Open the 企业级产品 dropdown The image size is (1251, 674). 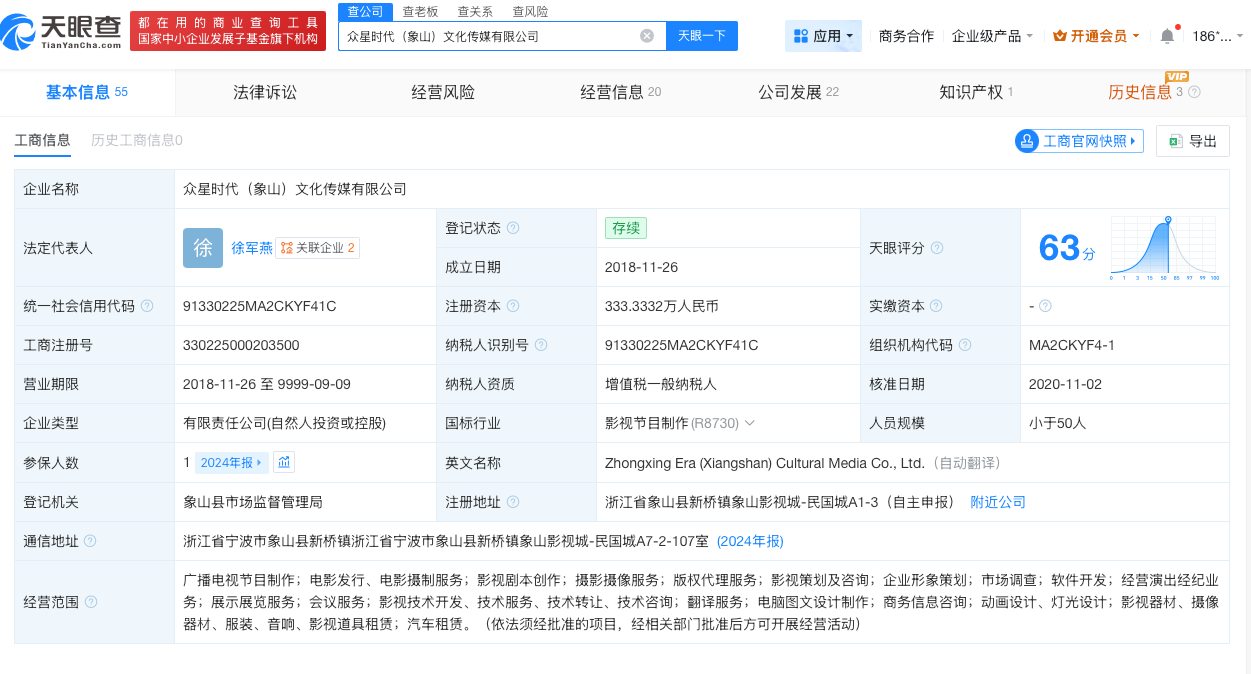coord(989,33)
